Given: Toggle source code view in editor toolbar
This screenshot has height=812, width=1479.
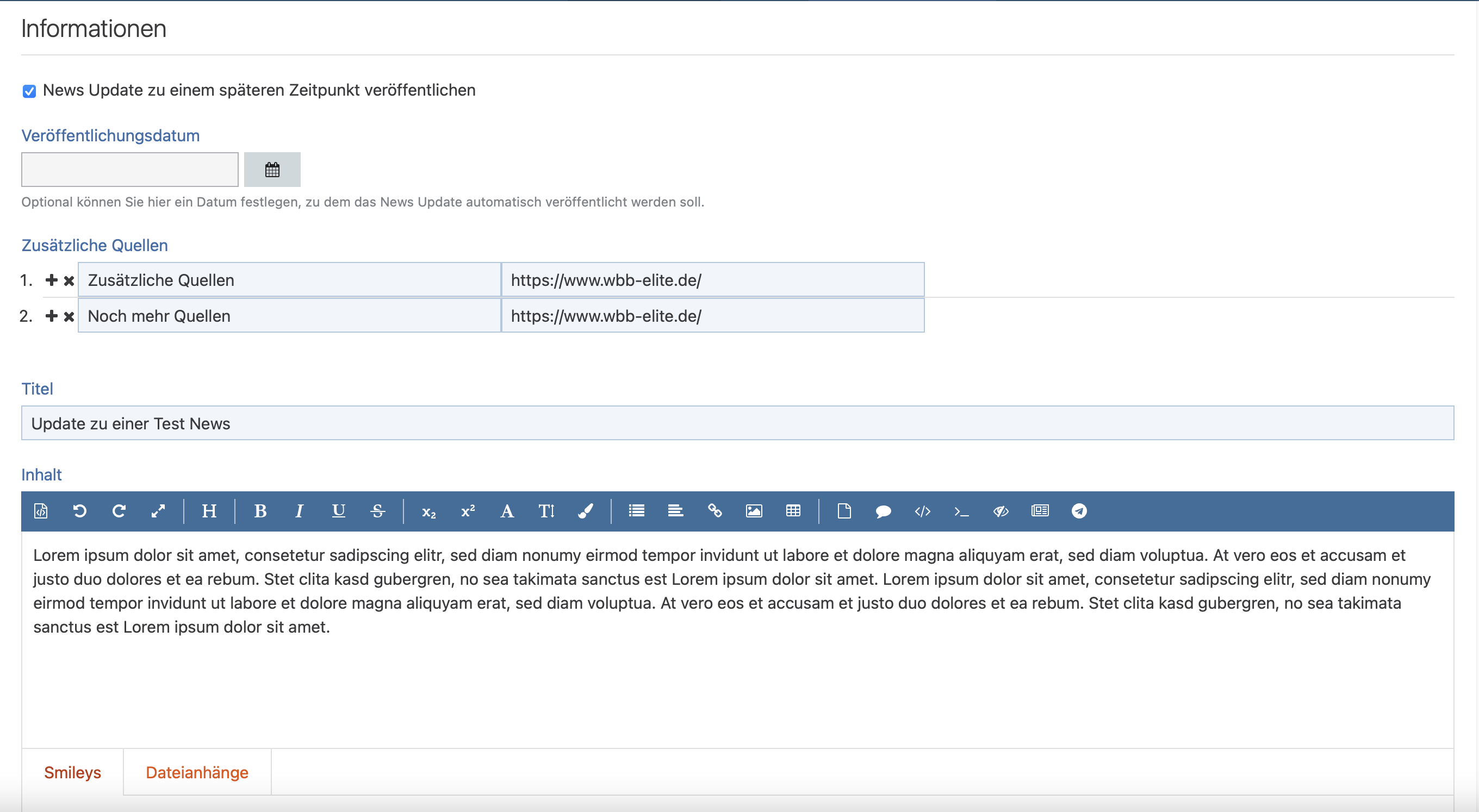Looking at the screenshot, I should pos(41,511).
